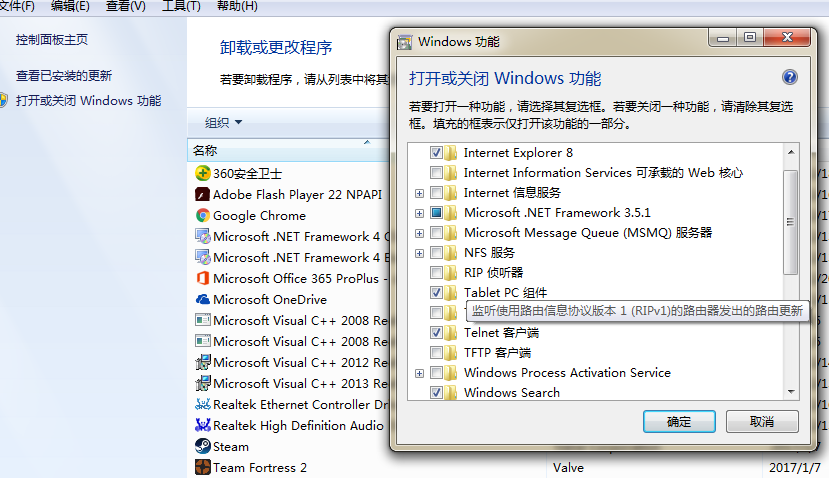
Task: Click the 确定 button
Action: (x=679, y=421)
